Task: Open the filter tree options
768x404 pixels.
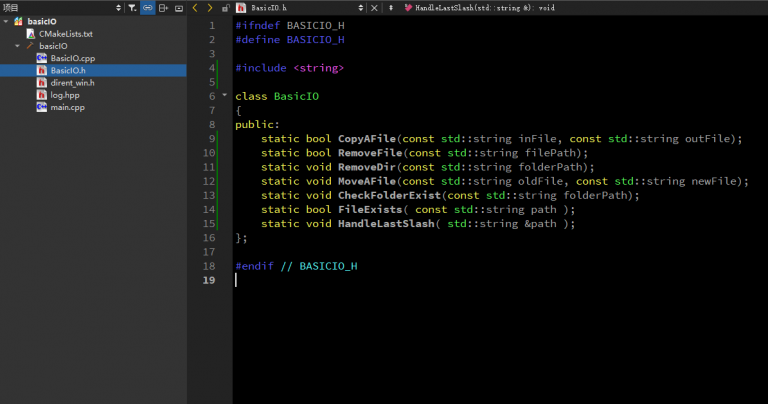Action: pos(132,7)
